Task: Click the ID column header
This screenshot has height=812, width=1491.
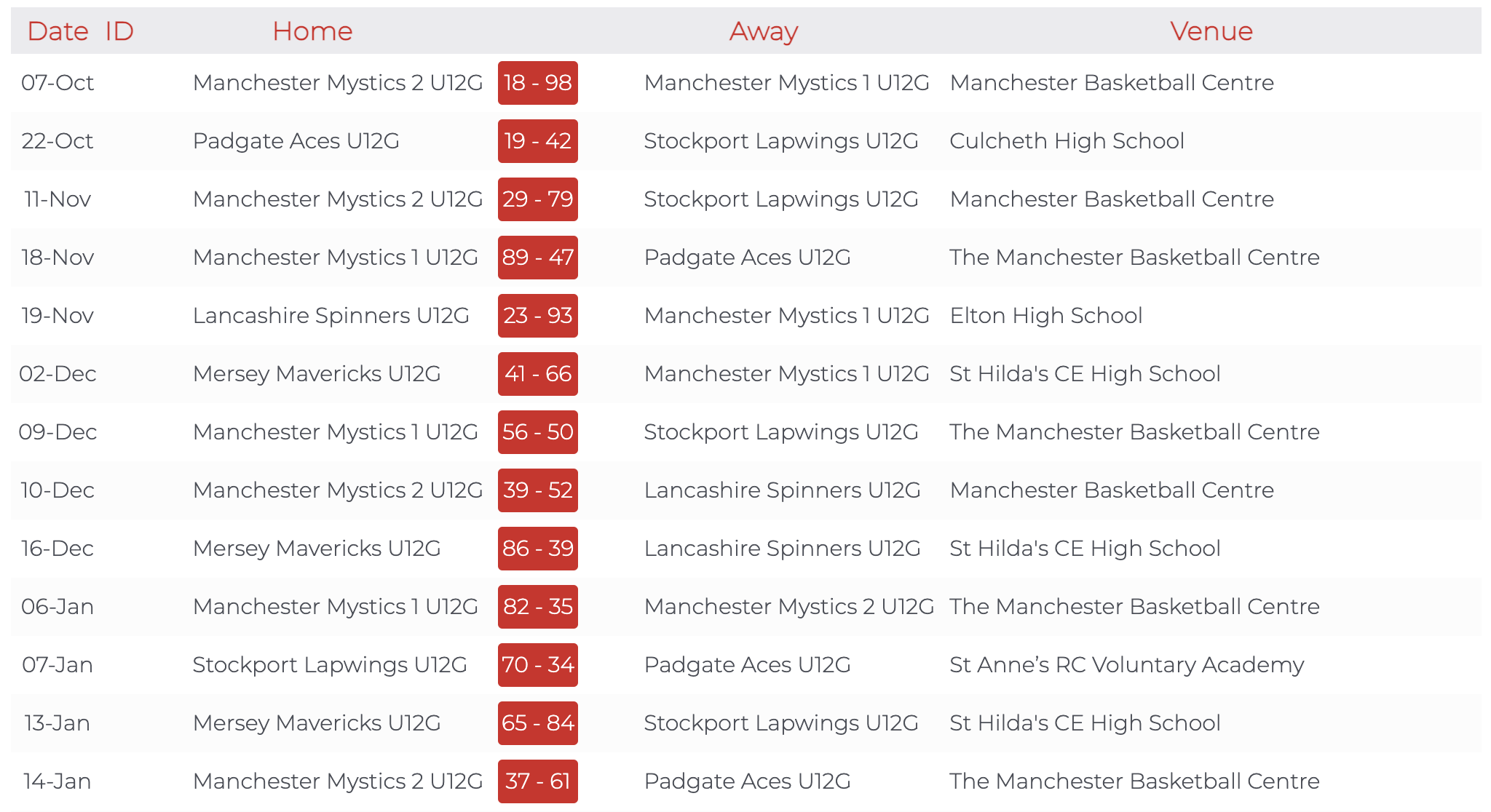Action: (x=119, y=31)
